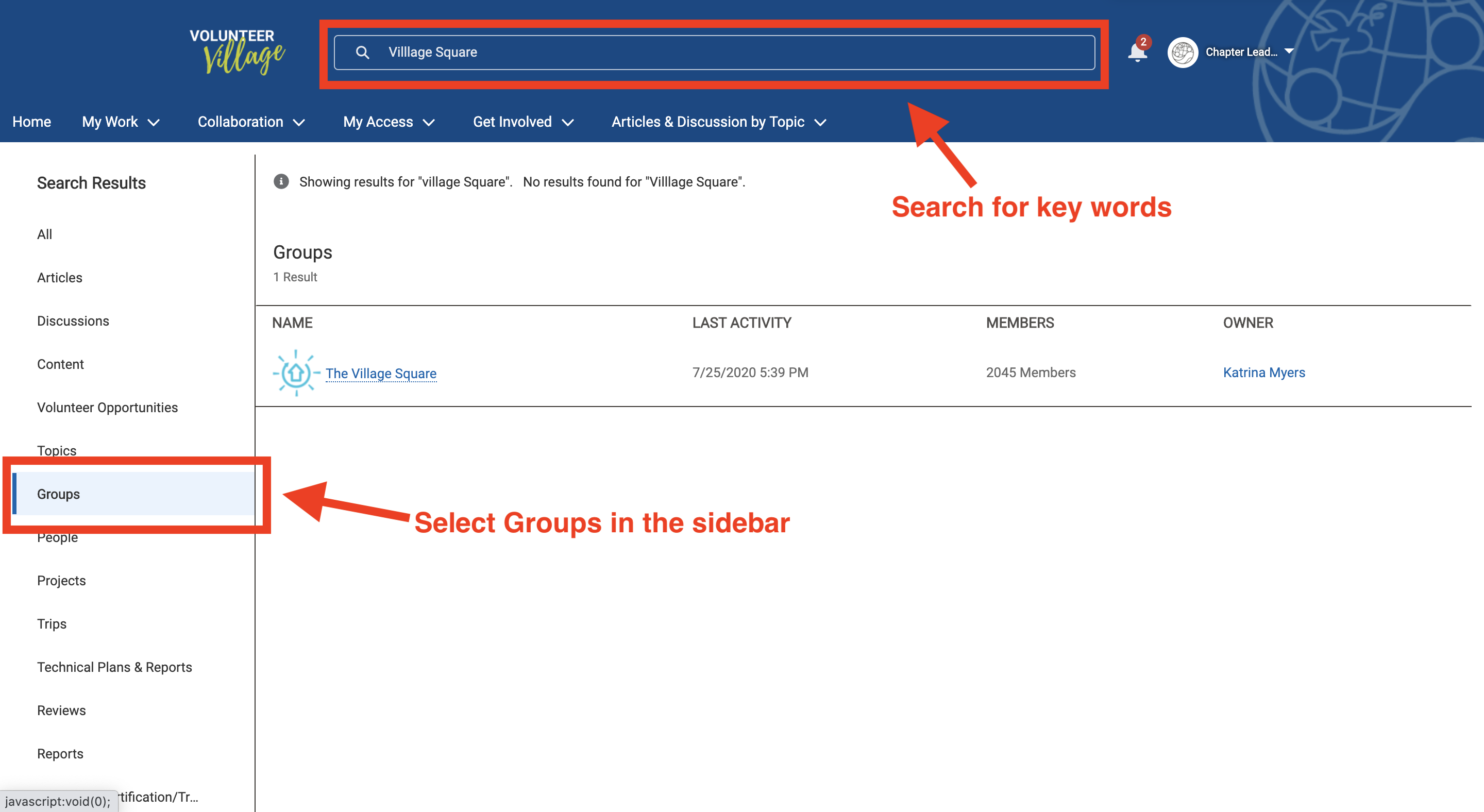Click the search bar icon
1484x812 pixels.
pos(362,51)
